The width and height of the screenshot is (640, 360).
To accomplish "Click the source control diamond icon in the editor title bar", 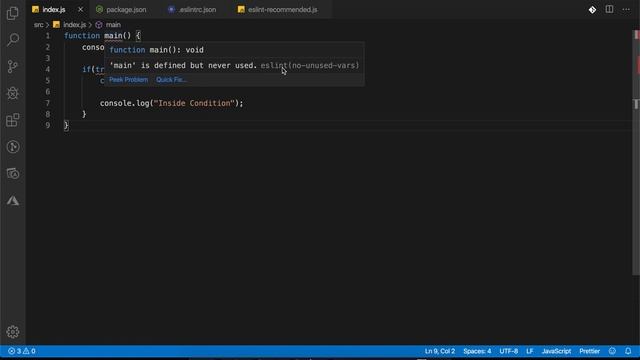I will click(592, 9).
